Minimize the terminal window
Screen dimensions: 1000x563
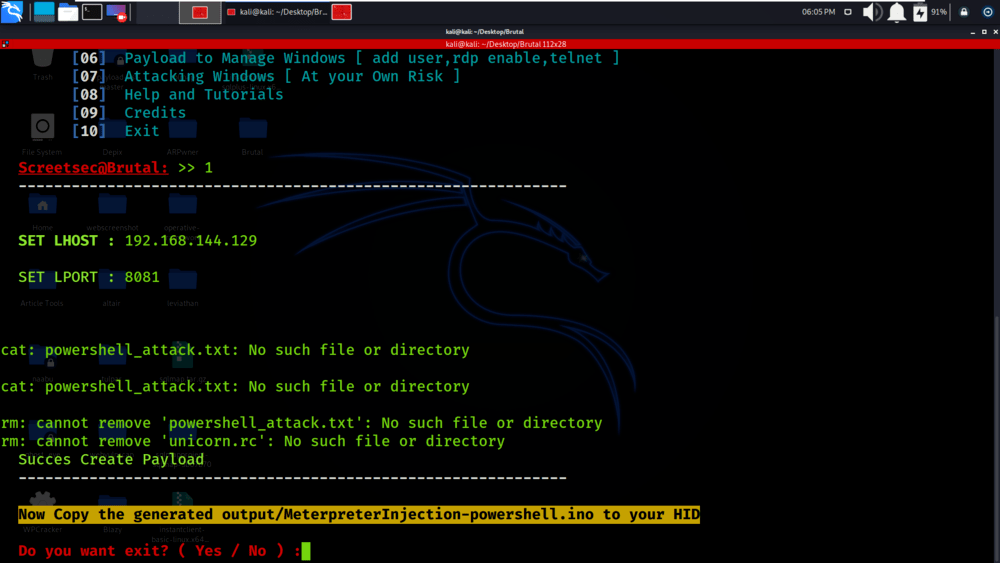[x=973, y=31]
